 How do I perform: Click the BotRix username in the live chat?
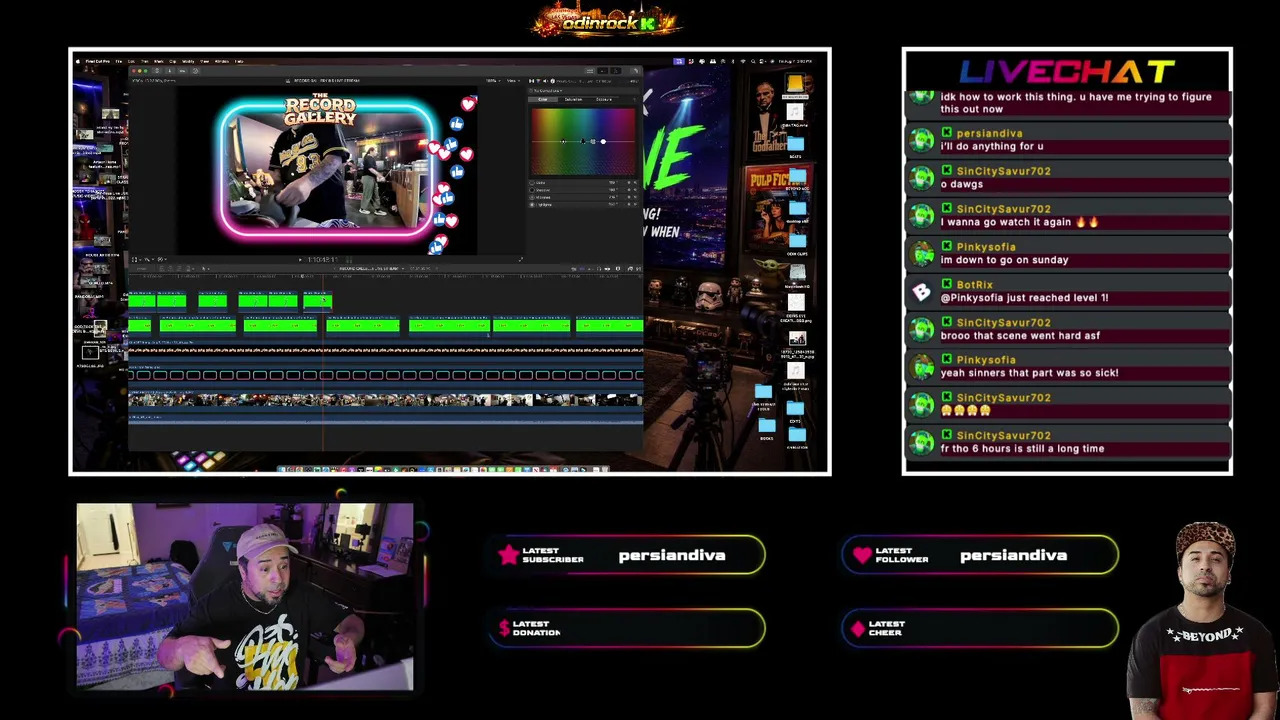[975, 284]
